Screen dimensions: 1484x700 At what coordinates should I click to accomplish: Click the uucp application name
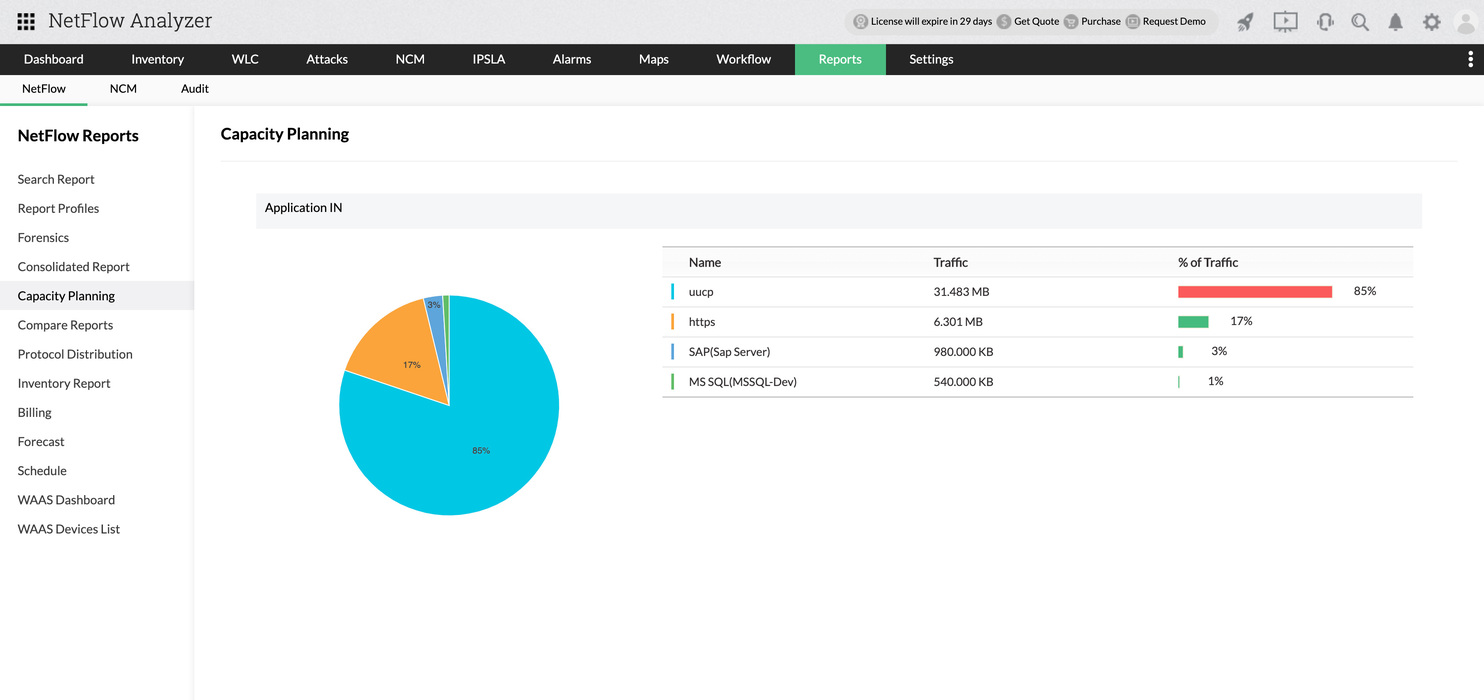tap(701, 292)
